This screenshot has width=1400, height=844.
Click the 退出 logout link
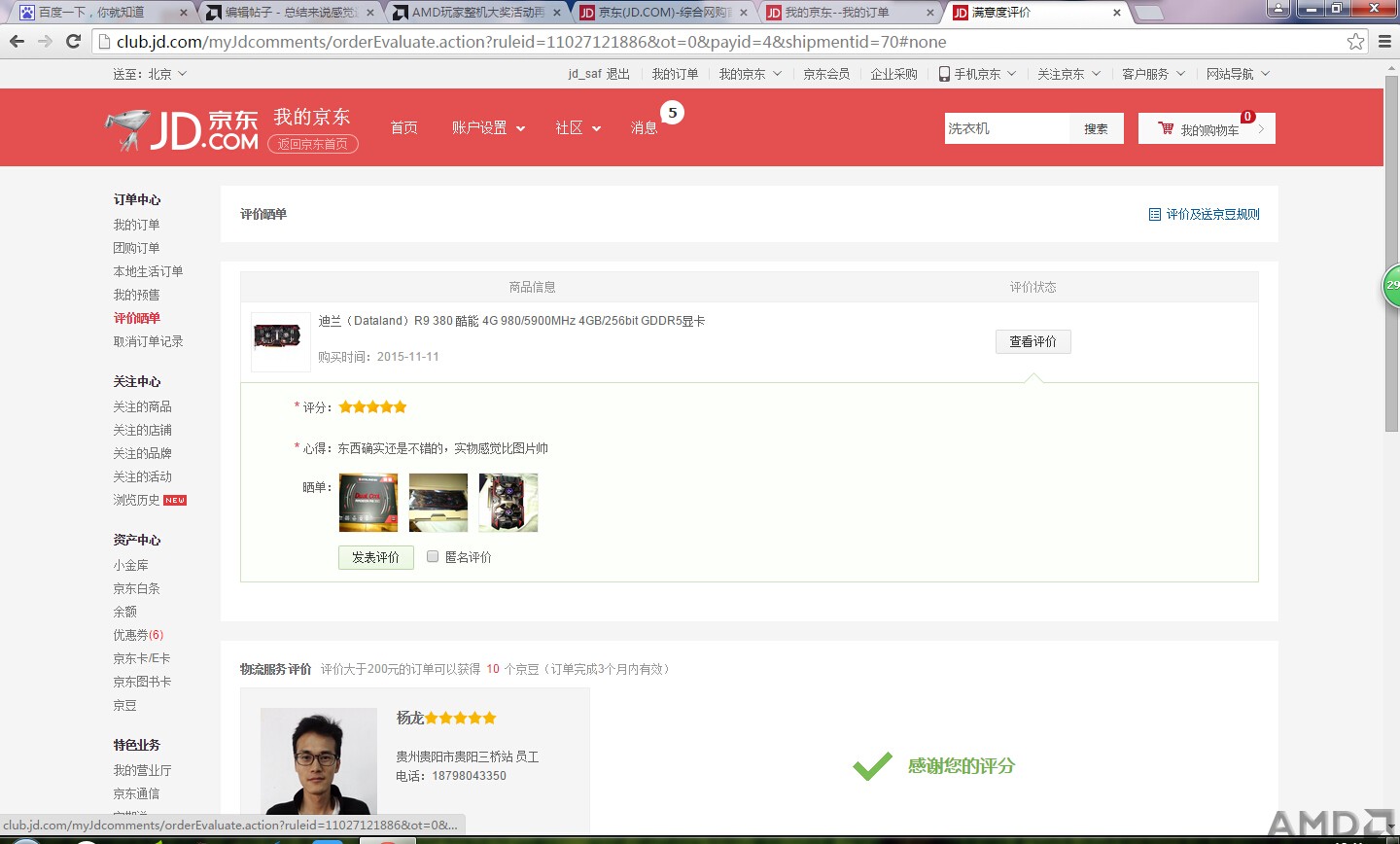point(617,74)
